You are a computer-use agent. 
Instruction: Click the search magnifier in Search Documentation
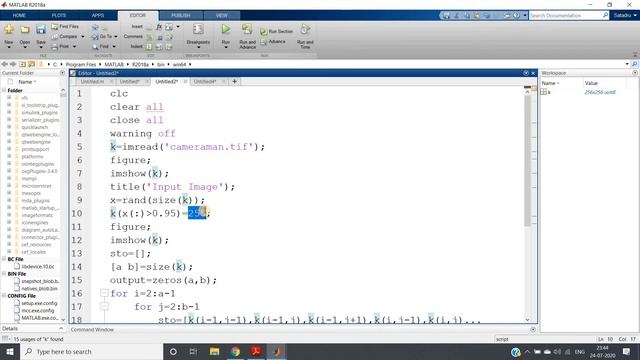coord(605,15)
